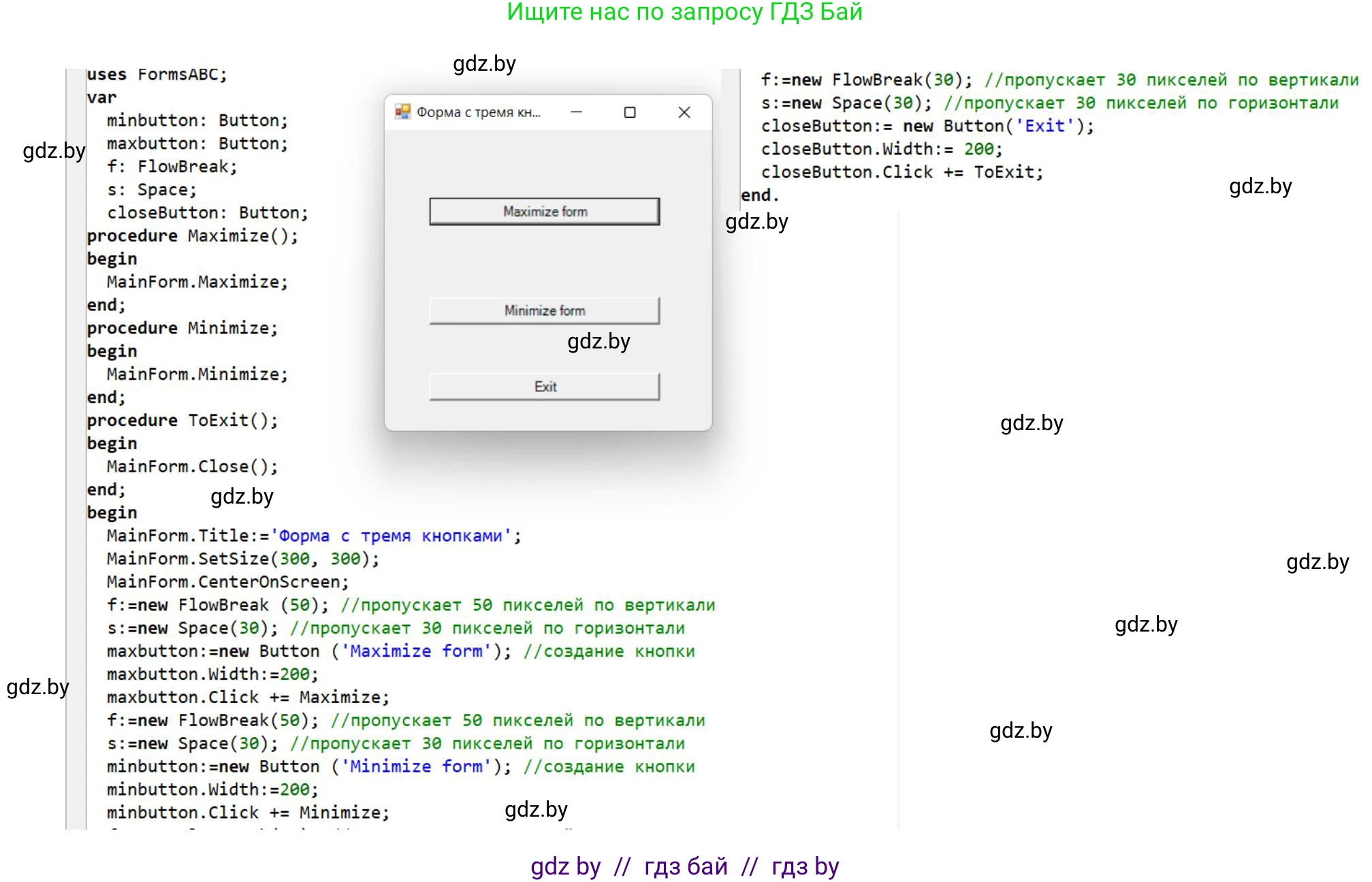1372x882 pixels.
Task: Click the form title text 'Форма с тремя кн...'
Action: 478,112
